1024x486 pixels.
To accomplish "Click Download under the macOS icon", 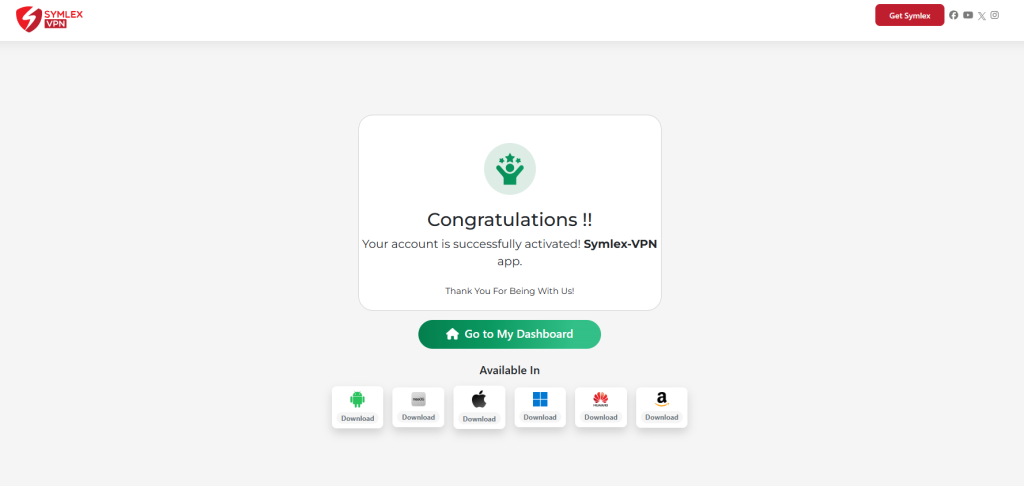I will (x=419, y=417).
